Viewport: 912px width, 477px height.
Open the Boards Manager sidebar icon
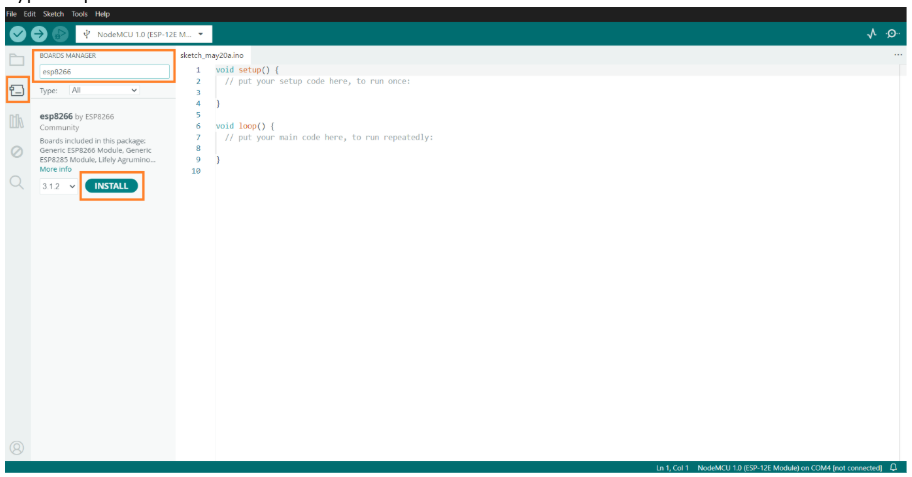pyautogui.click(x=17, y=90)
